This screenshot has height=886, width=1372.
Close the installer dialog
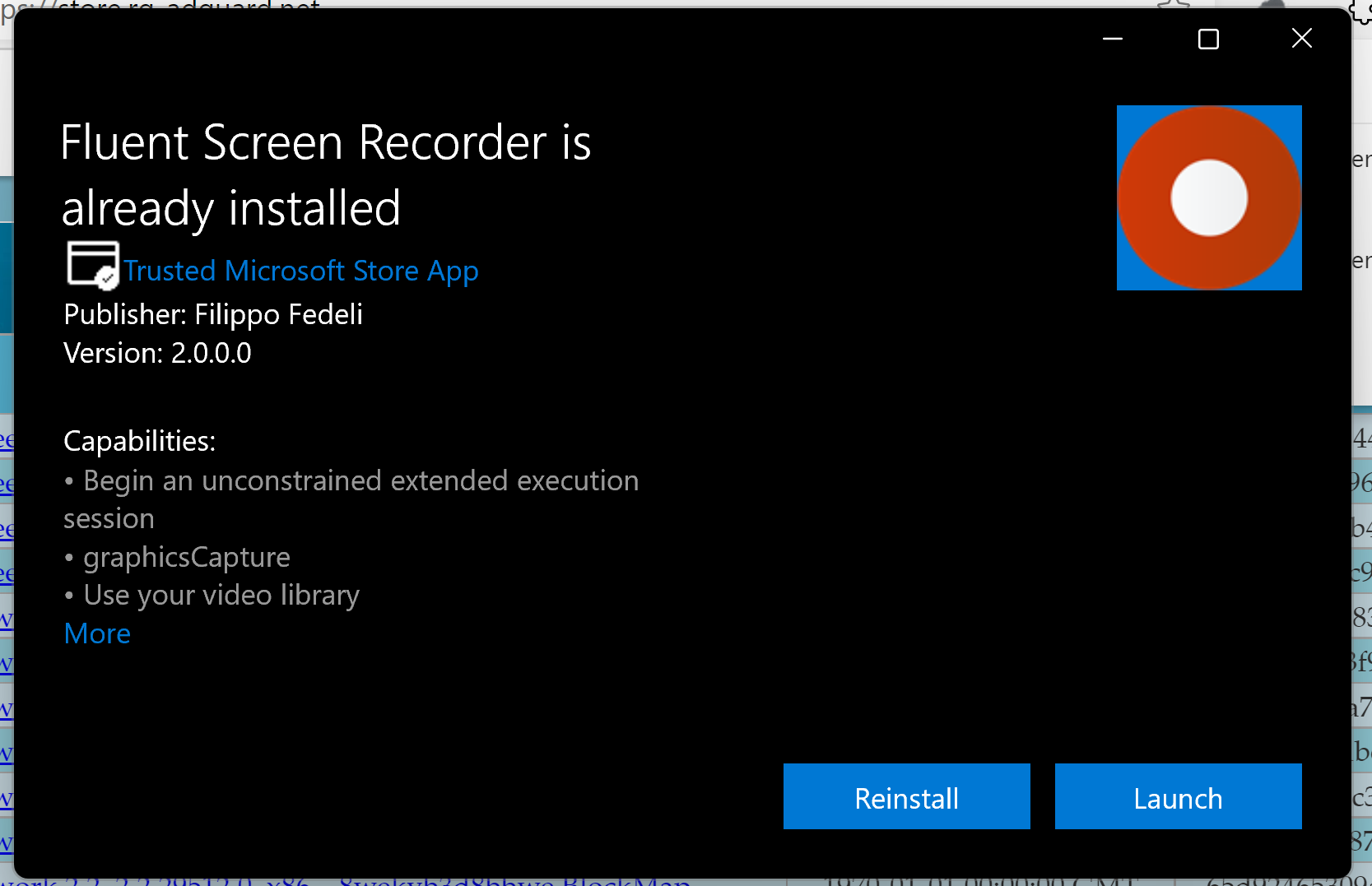pos(1302,39)
